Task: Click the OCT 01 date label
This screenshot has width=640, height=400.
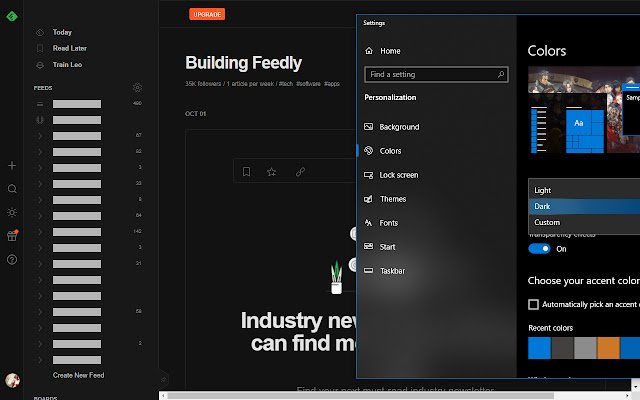Action: click(x=196, y=113)
